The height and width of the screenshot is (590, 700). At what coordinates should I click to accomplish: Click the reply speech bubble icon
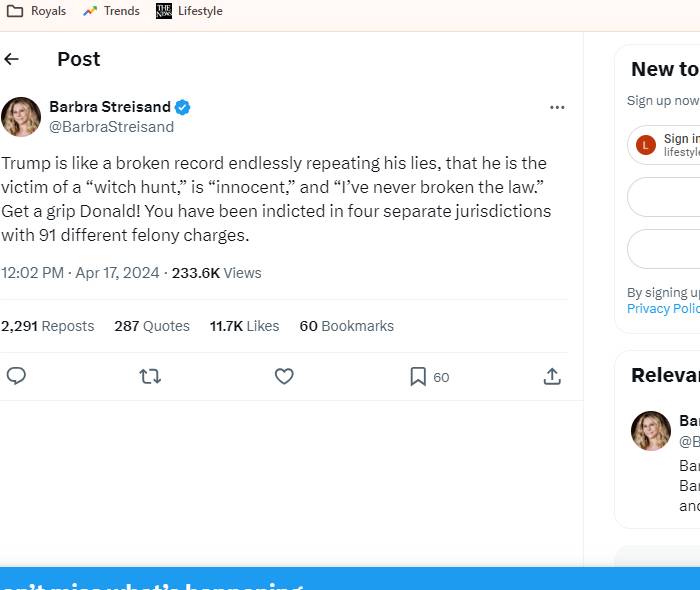click(16, 376)
